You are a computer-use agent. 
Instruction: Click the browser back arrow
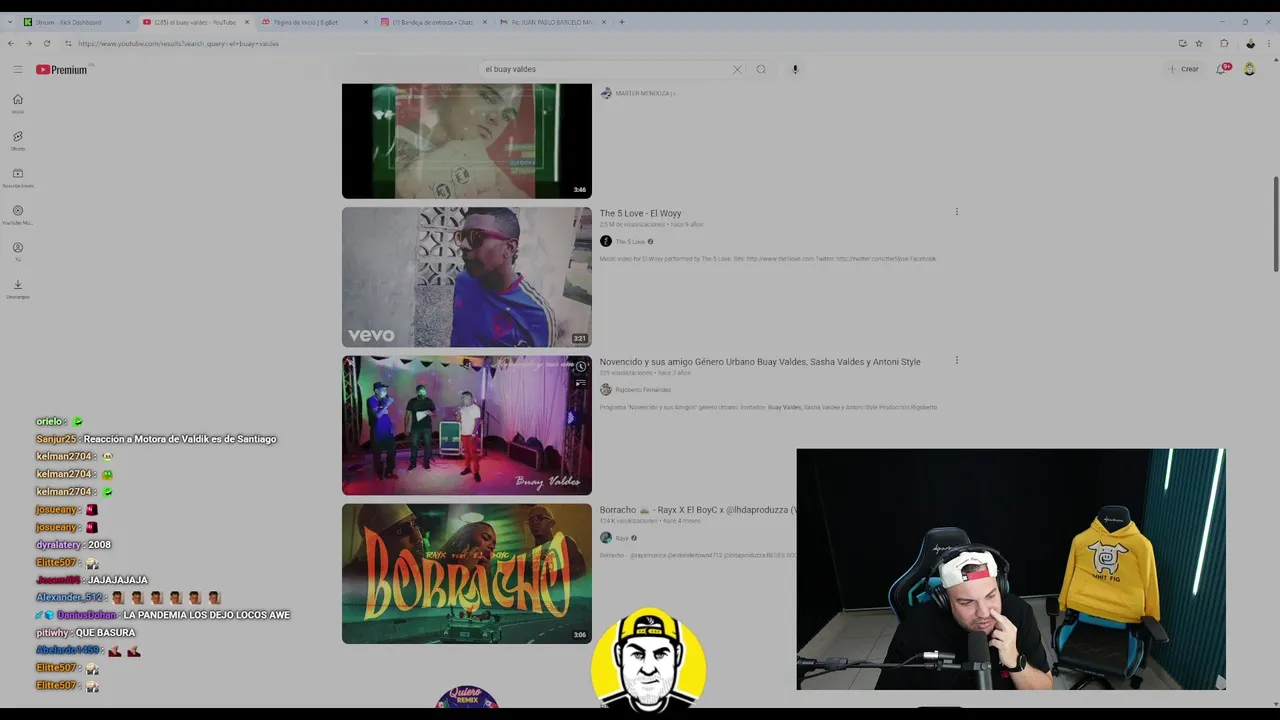11,43
